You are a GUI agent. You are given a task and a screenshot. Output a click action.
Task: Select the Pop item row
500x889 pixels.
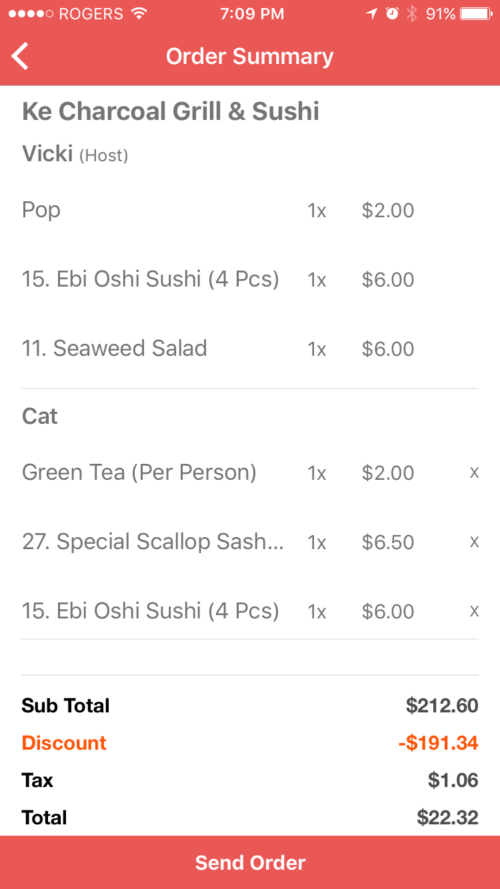(x=250, y=210)
